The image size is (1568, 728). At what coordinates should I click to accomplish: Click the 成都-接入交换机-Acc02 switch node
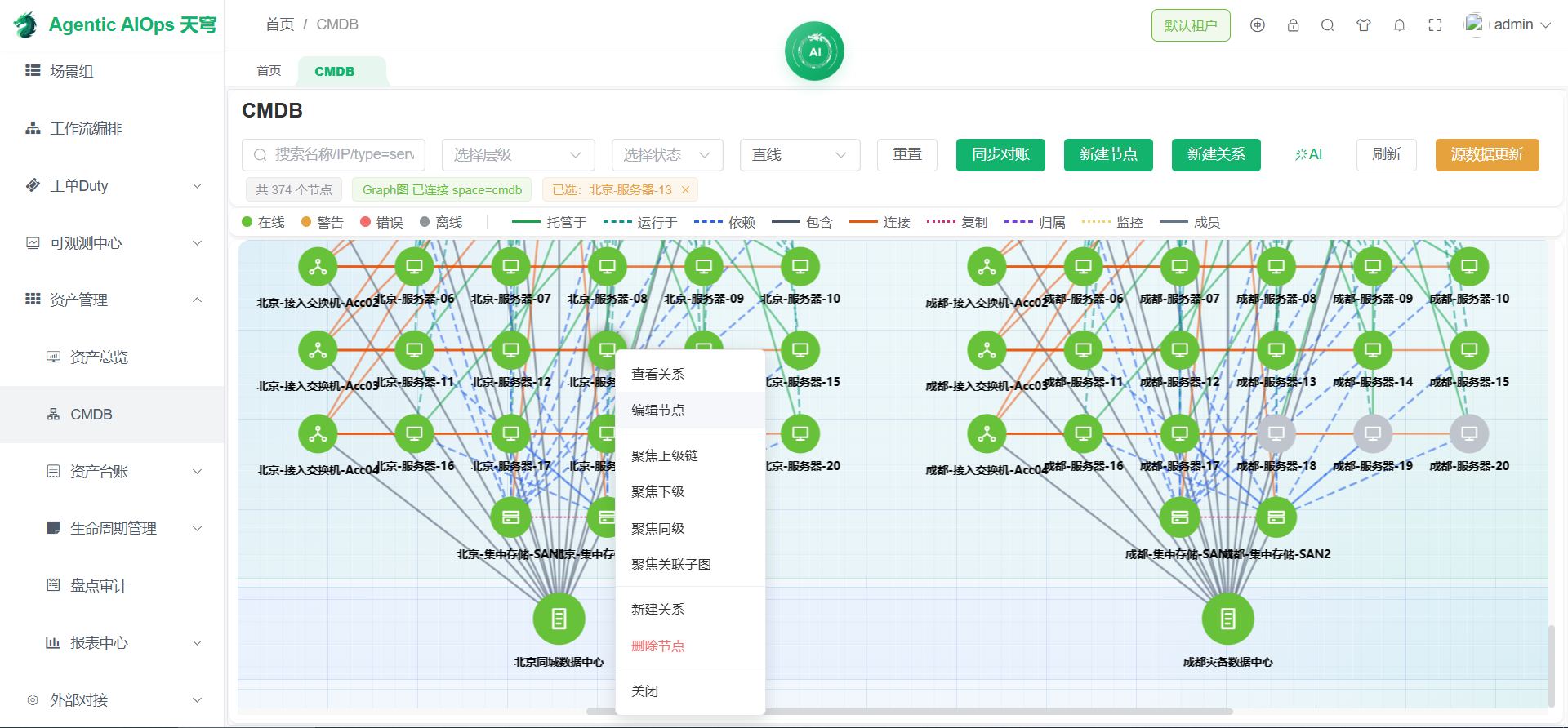click(987, 267)
